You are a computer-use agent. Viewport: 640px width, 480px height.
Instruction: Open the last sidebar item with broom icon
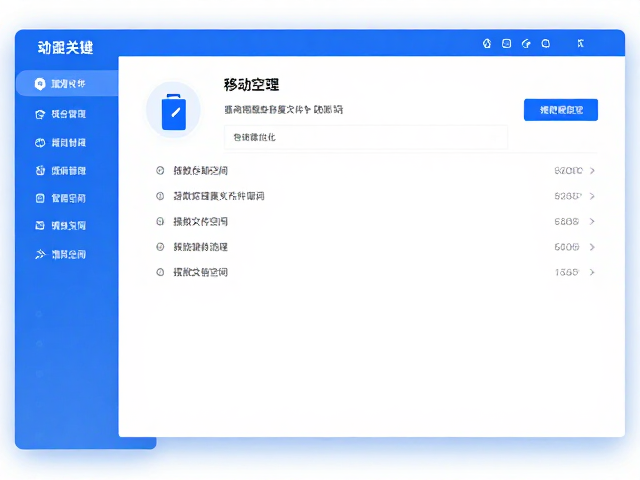[x=60, y=255]
